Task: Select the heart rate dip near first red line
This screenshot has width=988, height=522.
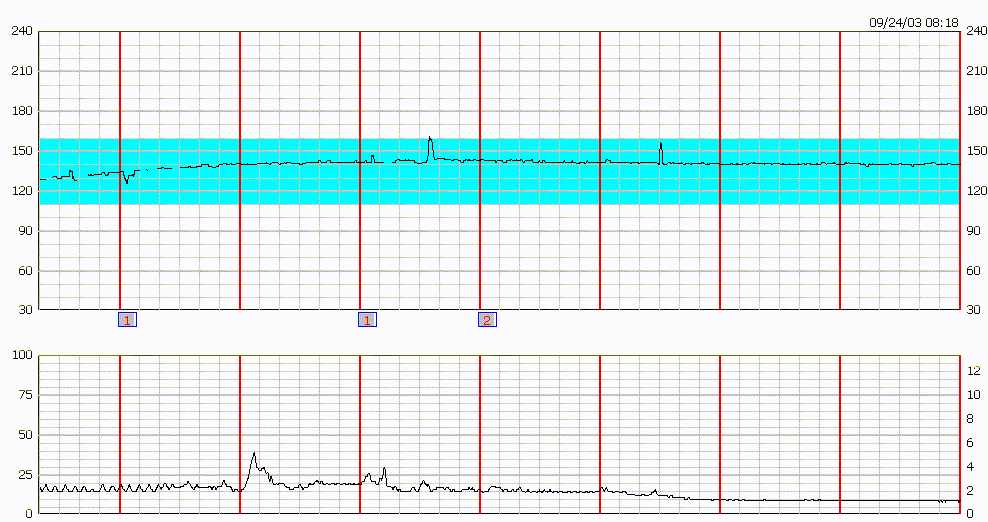Action: pos(126,181)
